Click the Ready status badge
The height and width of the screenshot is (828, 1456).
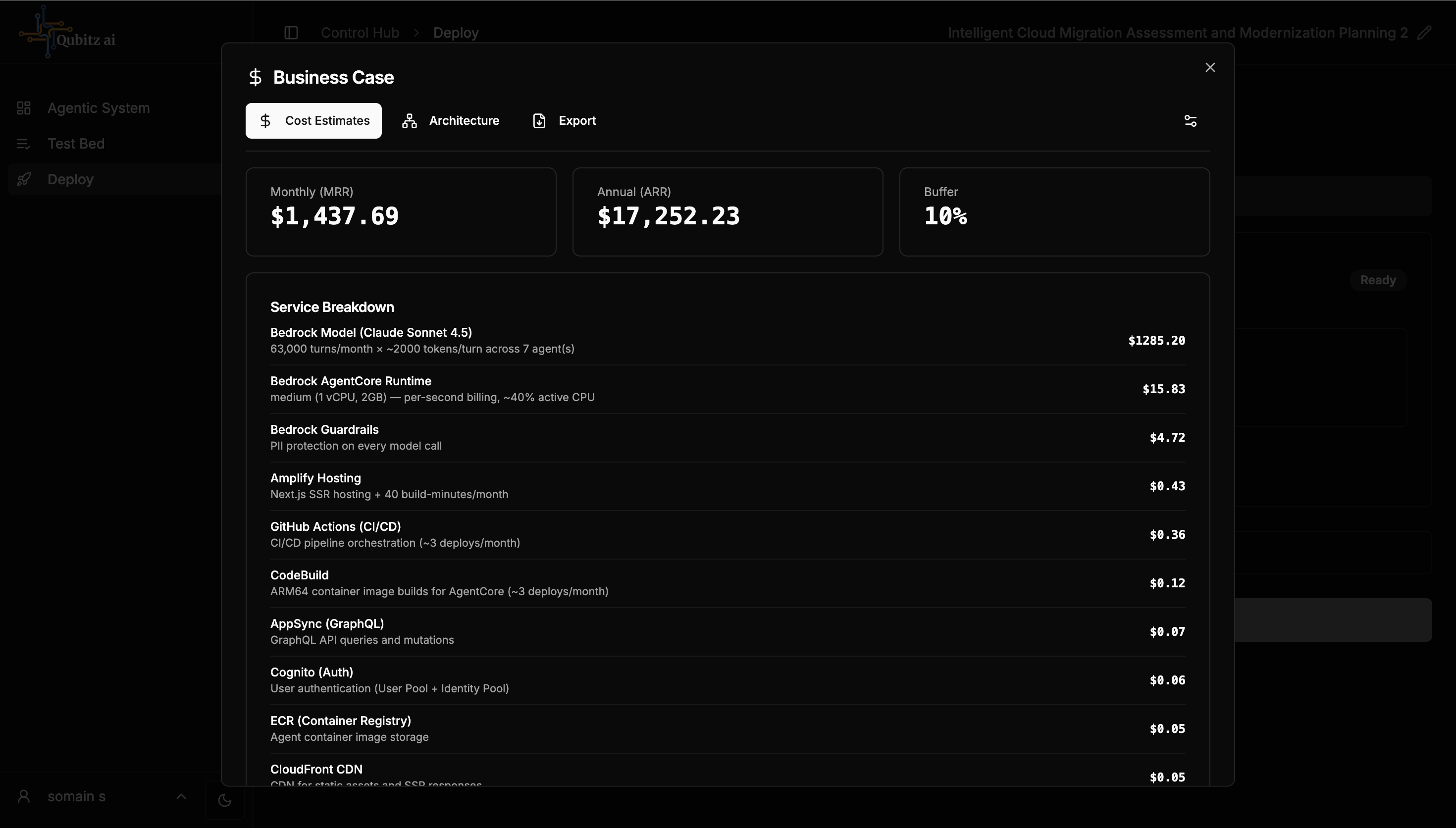pyautogui.click(x=1378, y=280)
